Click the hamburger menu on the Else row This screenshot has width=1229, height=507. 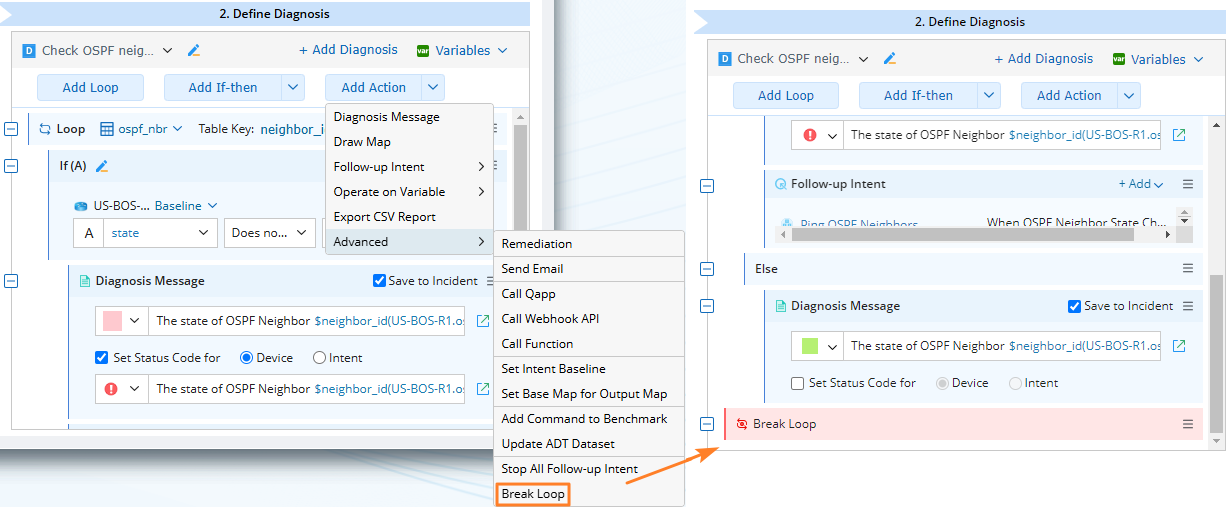(1188, 268)
